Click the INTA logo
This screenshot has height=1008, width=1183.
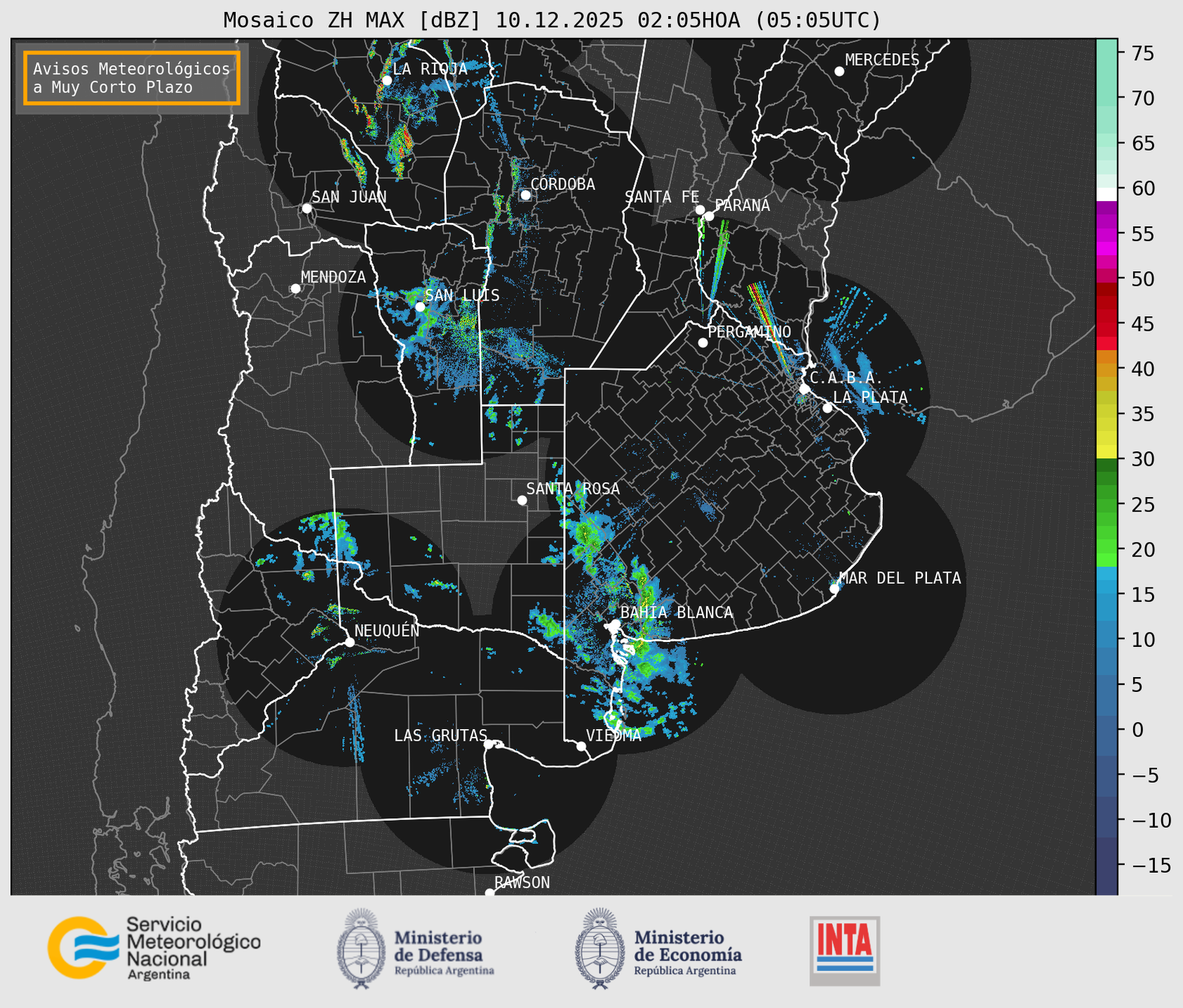tap(845, 951)
